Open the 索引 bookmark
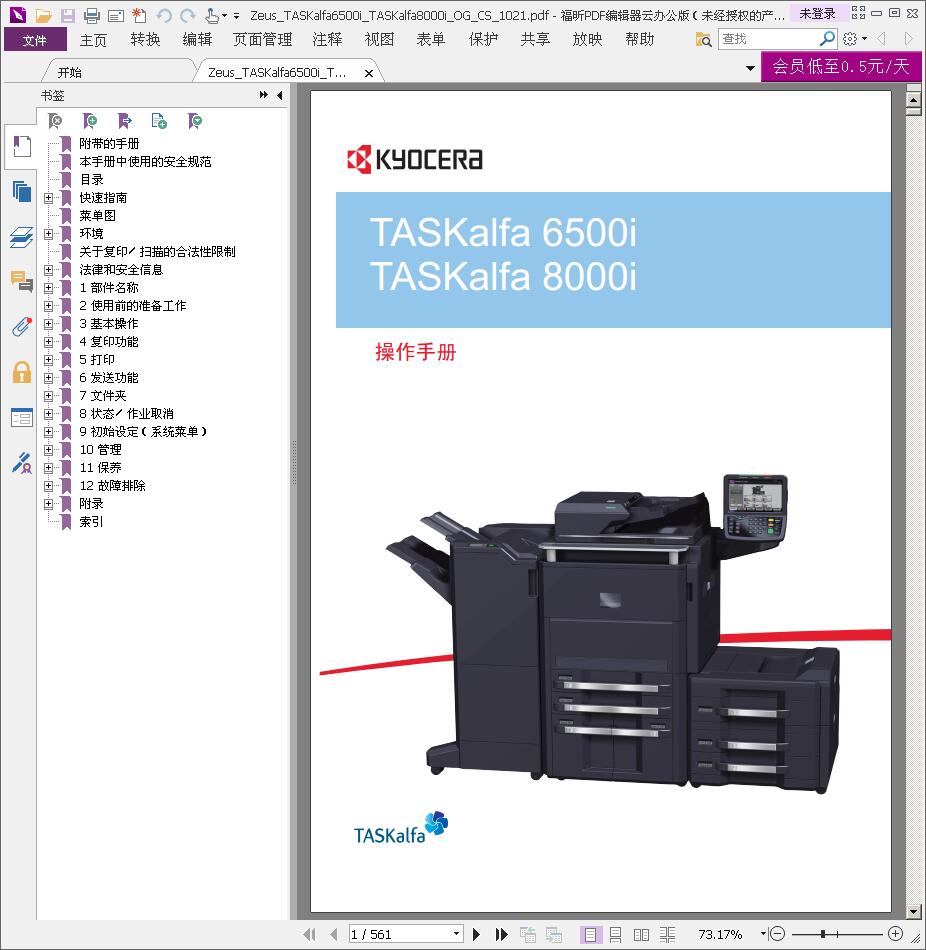The height and width of the screenshot is (950, 926). [92, 522]
